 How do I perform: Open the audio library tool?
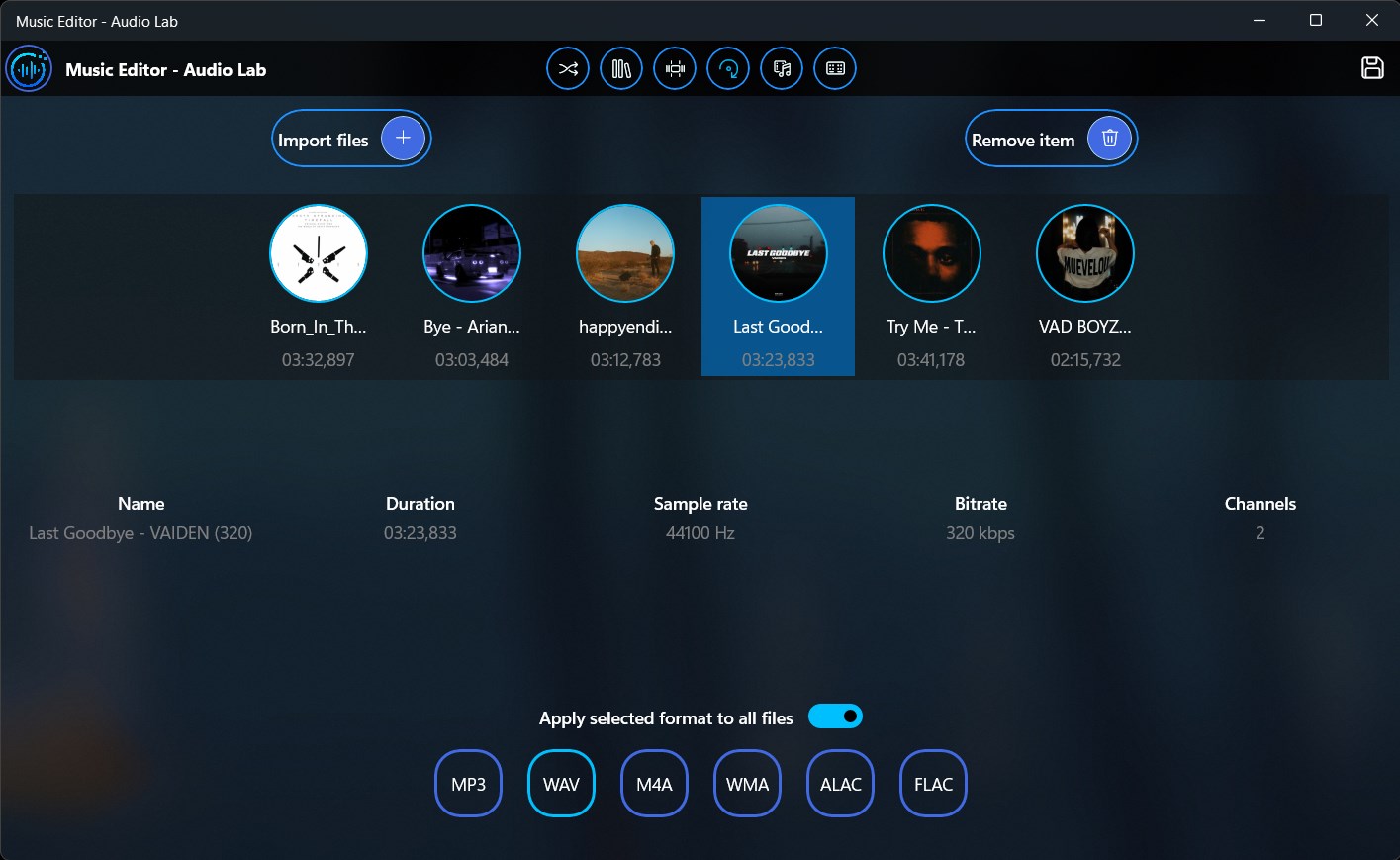(x=620, y=68)
